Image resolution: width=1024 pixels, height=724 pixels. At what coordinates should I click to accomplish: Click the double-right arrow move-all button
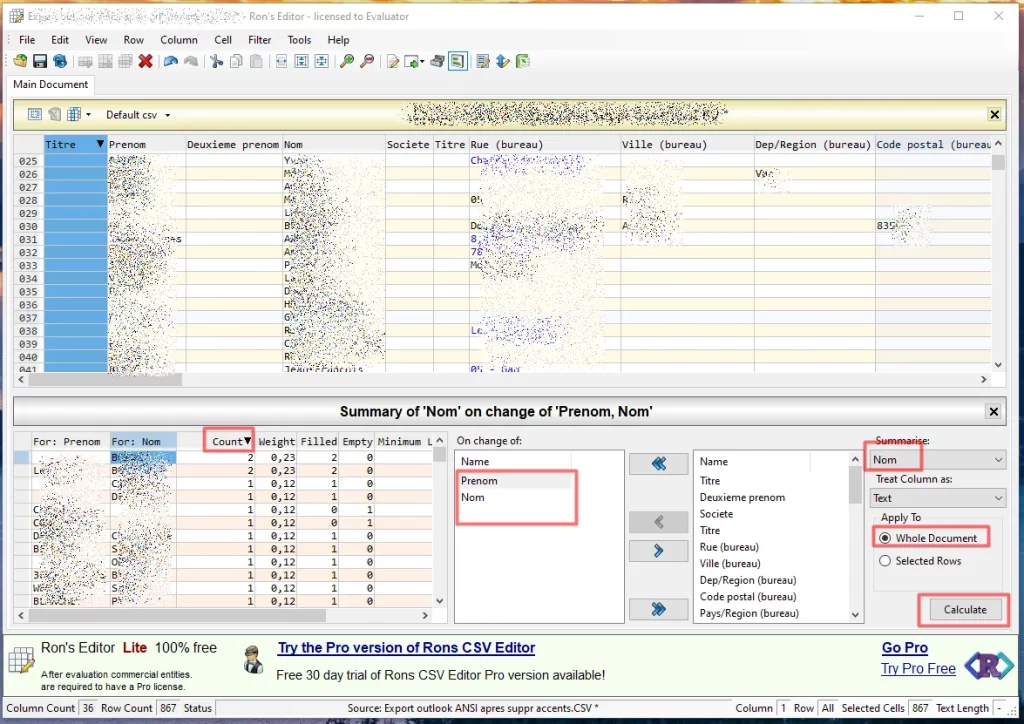click(x=658, y=609)
